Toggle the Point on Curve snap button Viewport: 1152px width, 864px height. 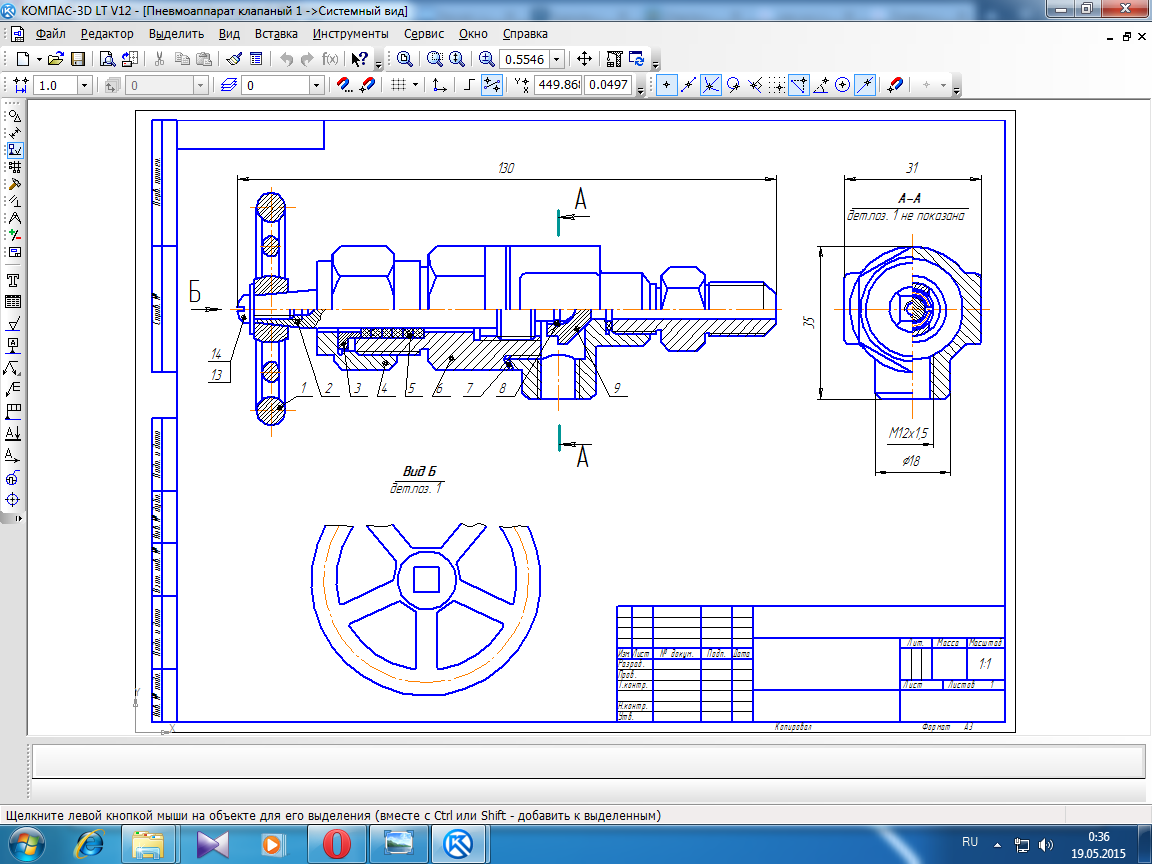tap(865, 85)
